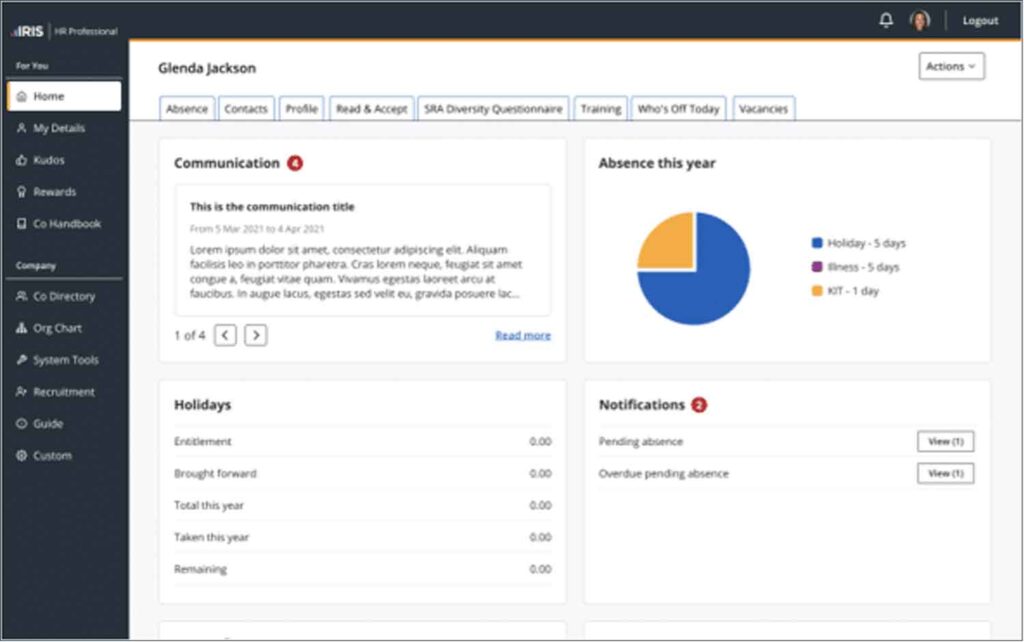Open the Who's Off Today tab
This screenshot has height=642, width=1024.
coord(679,109)
